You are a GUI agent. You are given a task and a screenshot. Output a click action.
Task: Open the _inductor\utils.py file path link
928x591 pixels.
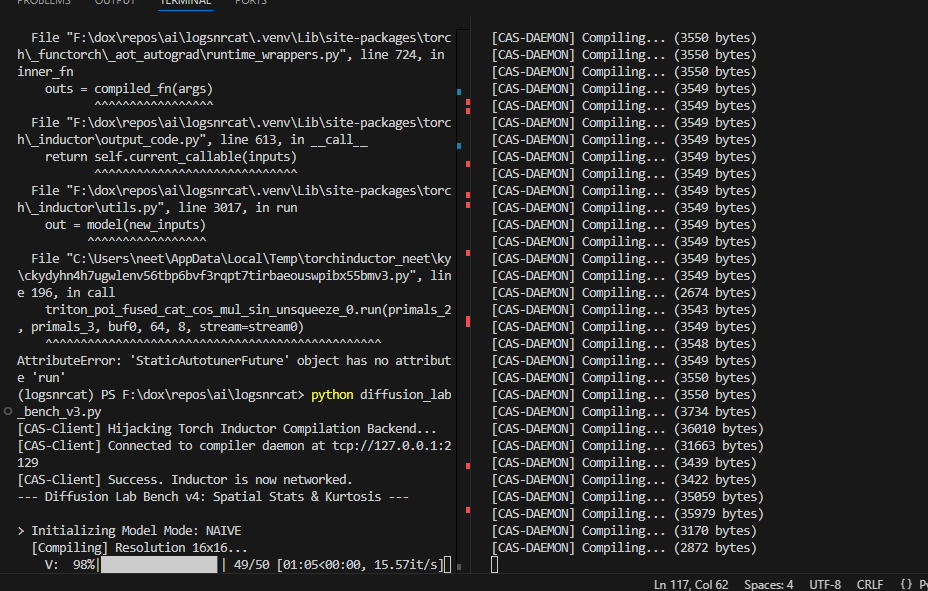234,199
